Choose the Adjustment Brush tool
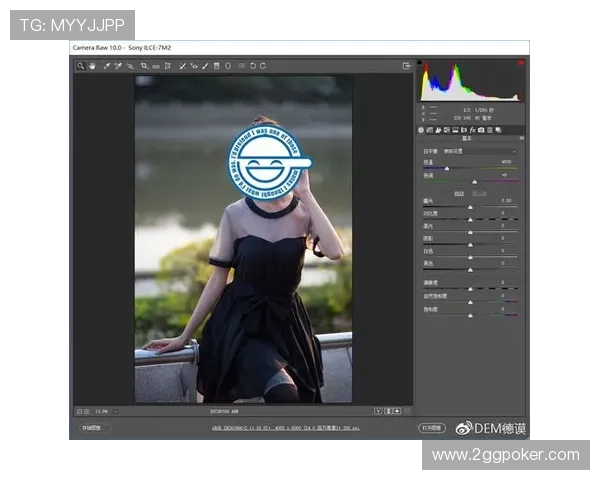Screen dimensions: 600x480 coord(205,66)
